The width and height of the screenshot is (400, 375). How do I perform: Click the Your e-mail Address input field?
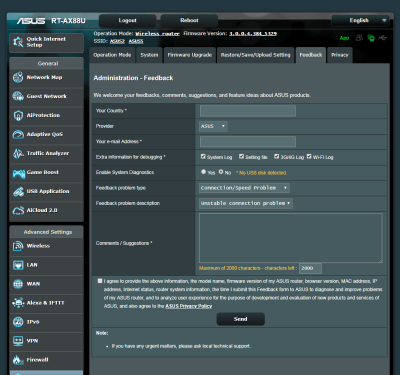(248, 142)
